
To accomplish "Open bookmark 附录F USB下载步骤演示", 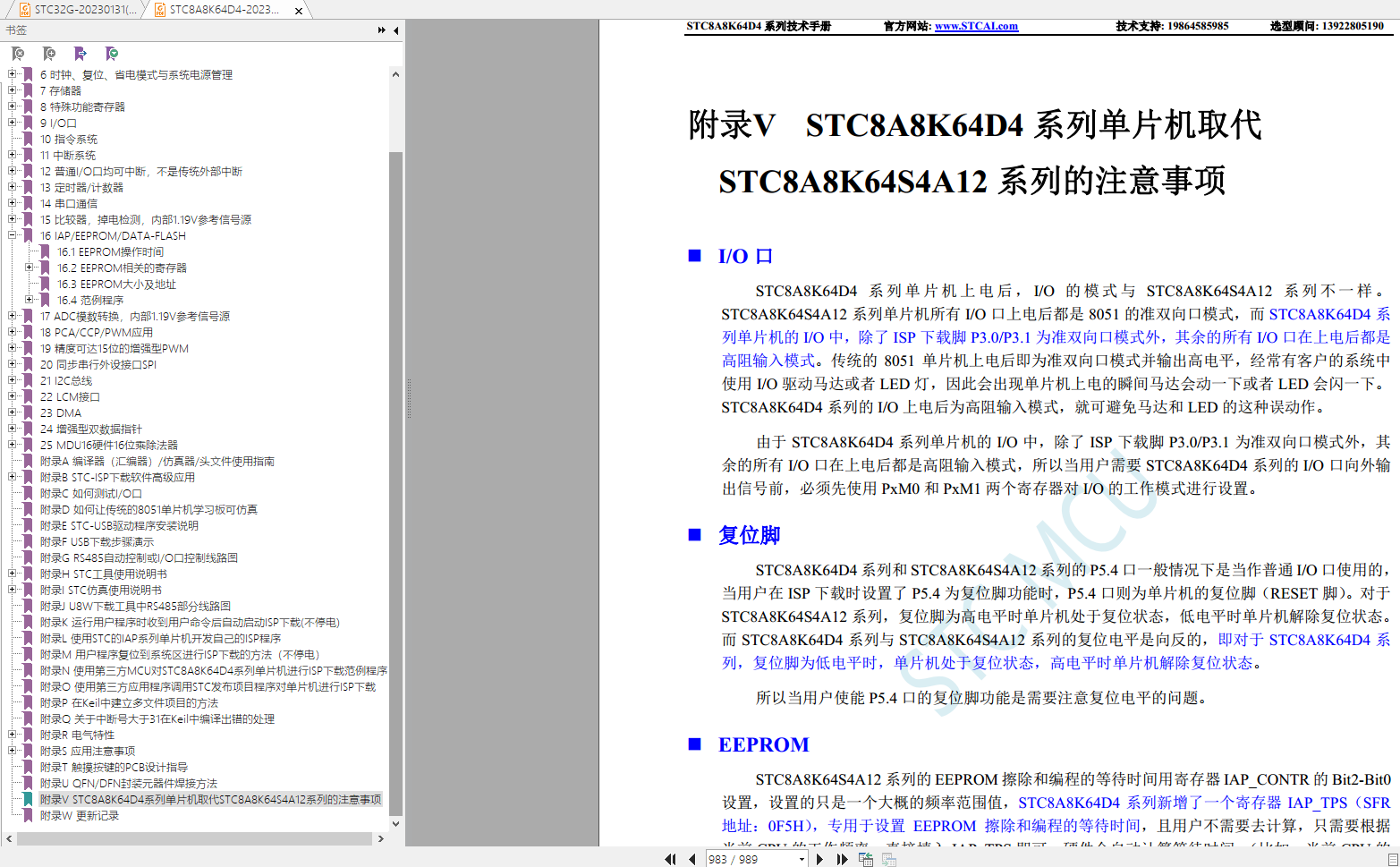I will coord(97,541).
